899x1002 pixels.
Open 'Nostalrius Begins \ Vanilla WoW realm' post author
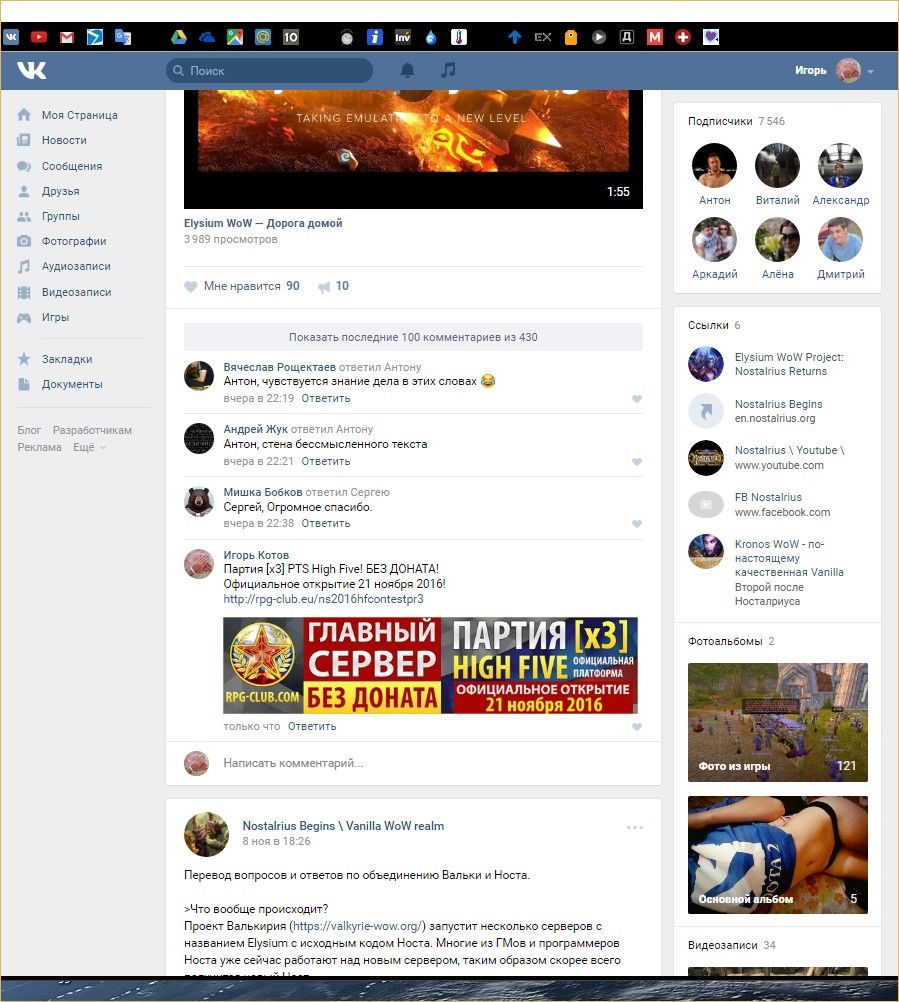click(x=343, y=826)
